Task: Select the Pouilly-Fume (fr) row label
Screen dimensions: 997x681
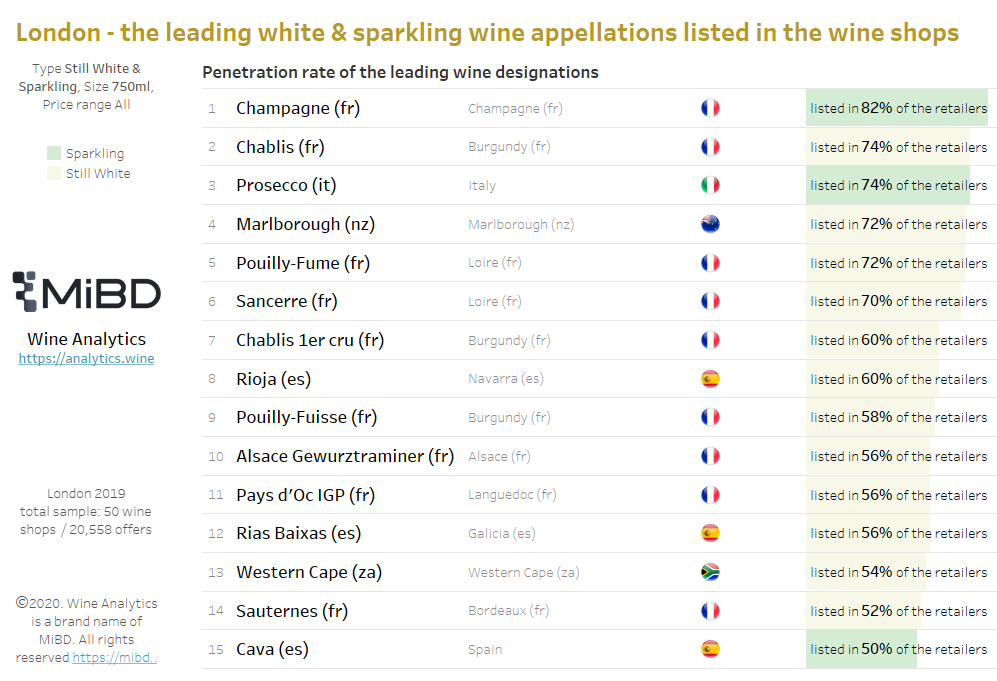Action: tap(303, 263)
